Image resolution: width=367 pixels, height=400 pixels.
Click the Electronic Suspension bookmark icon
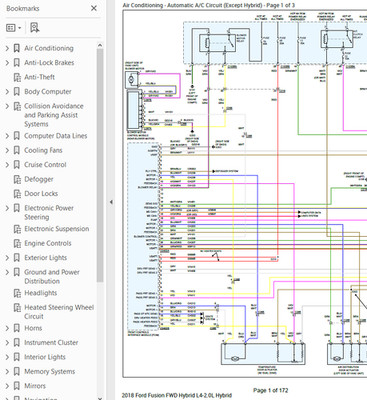[x=17, y=229]
